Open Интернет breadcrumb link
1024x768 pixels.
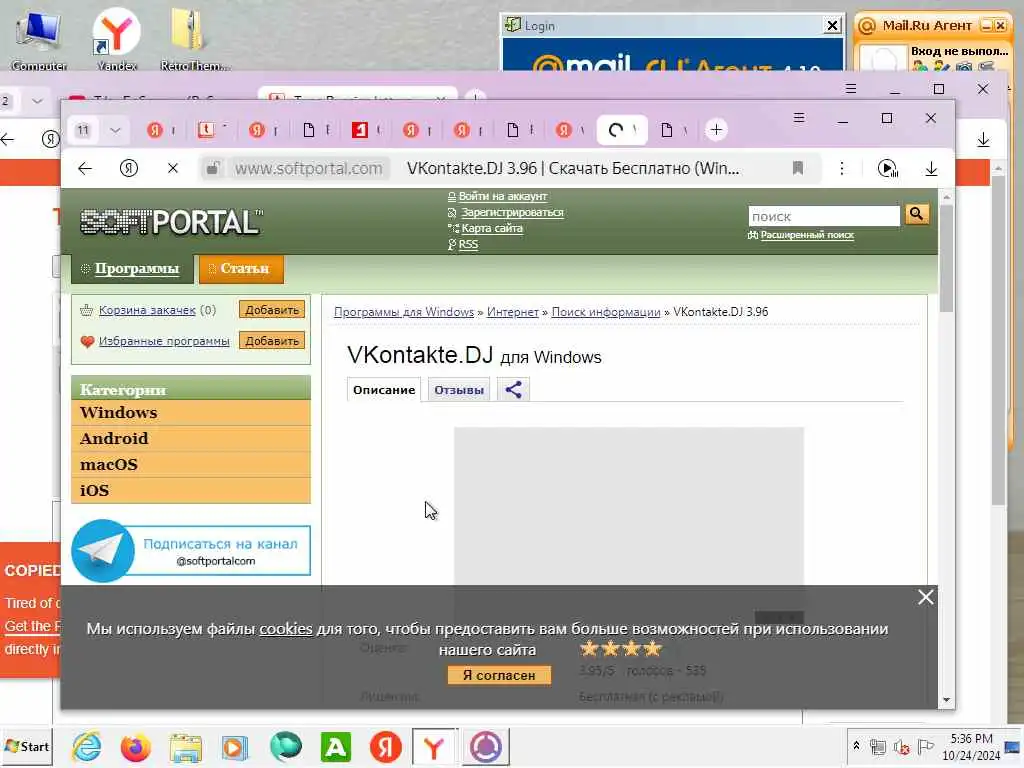[513, 312]
